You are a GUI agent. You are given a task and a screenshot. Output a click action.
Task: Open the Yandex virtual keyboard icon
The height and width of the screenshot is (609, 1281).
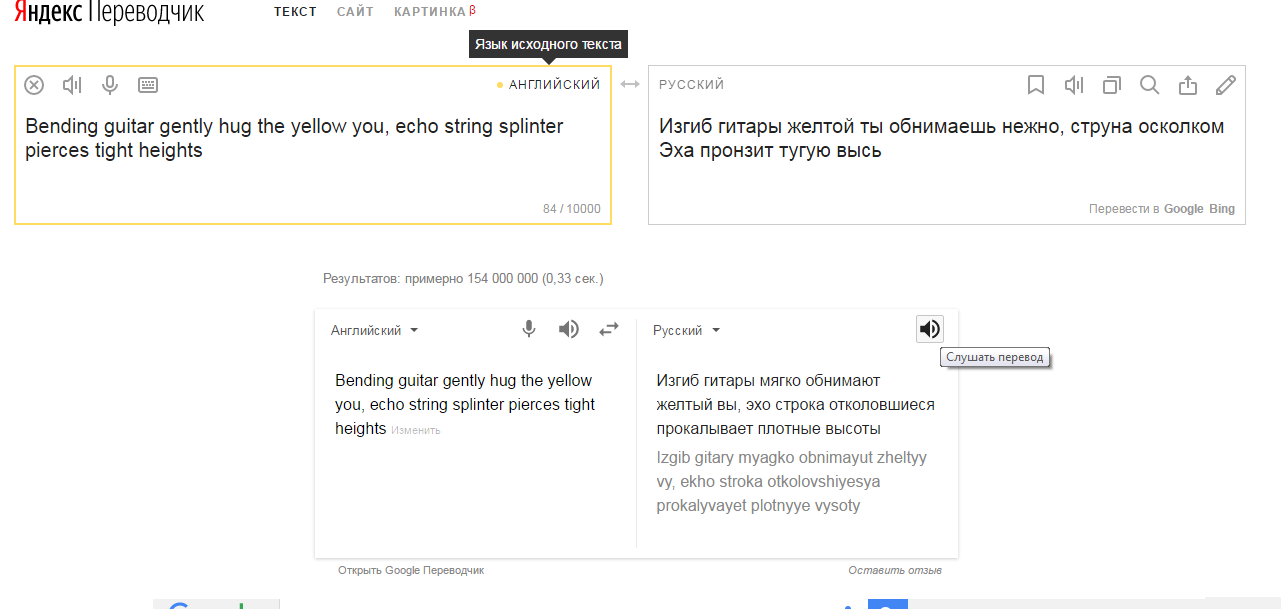pos(148,85)
